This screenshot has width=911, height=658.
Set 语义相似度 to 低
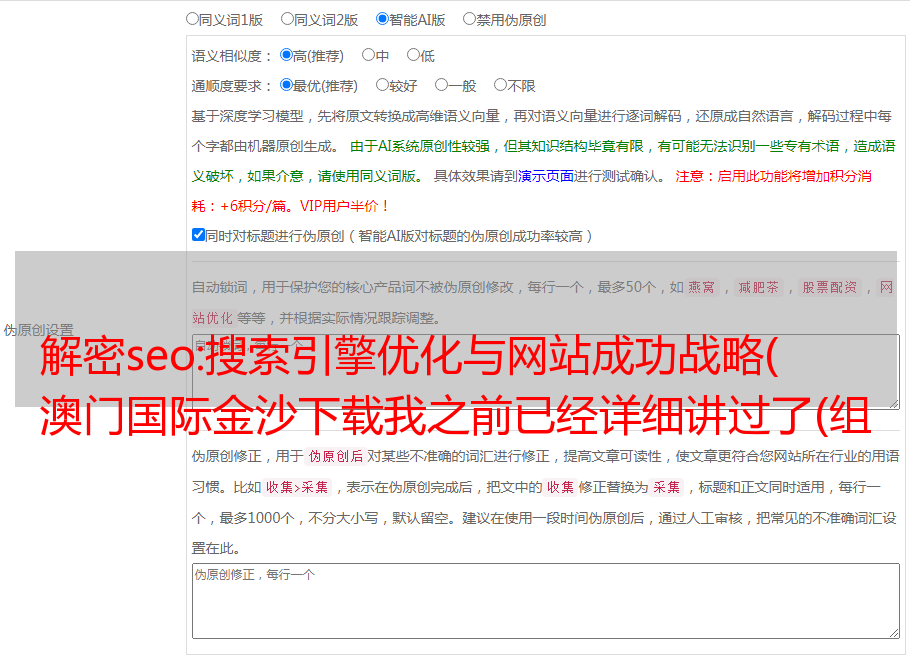413,55
